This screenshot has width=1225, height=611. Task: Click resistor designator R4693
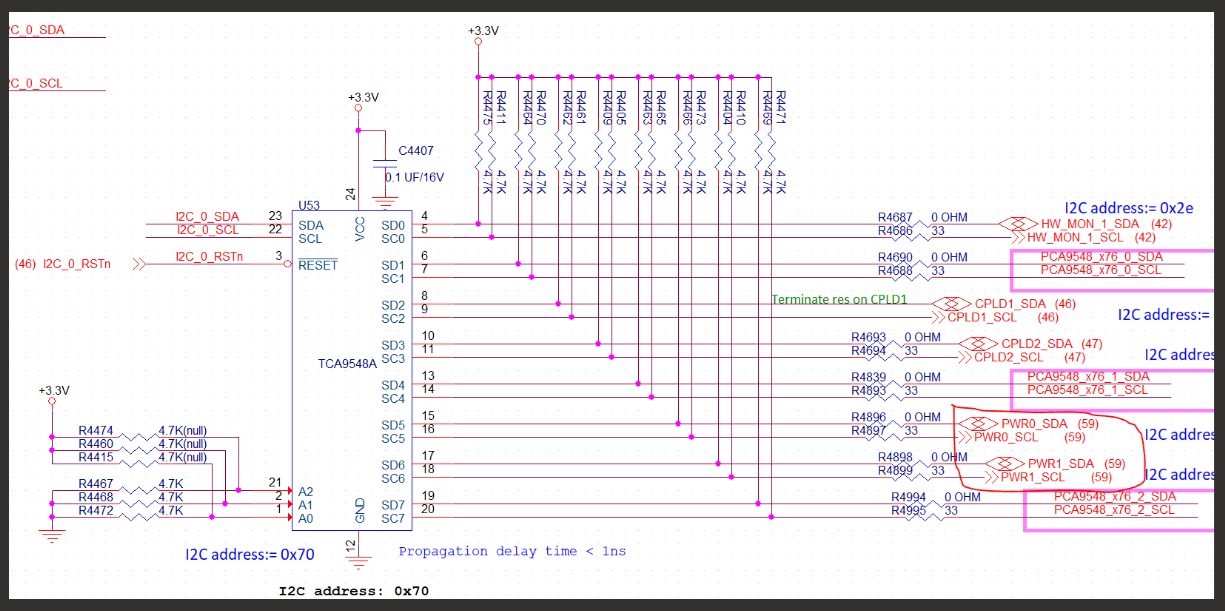[870, 337]
